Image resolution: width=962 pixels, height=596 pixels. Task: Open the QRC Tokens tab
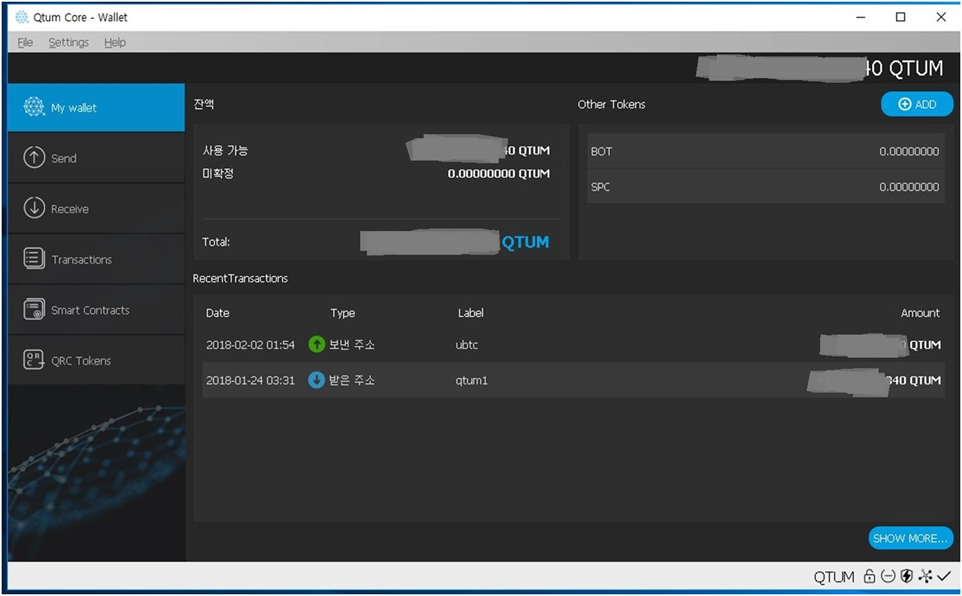tap(96, 360)
